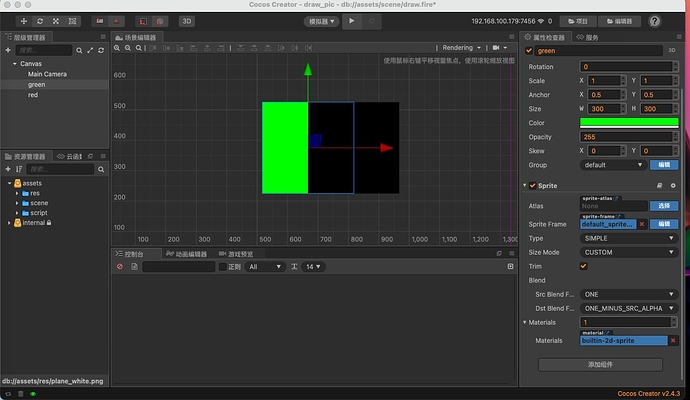Run the preview play button

(x=352, y=21)
